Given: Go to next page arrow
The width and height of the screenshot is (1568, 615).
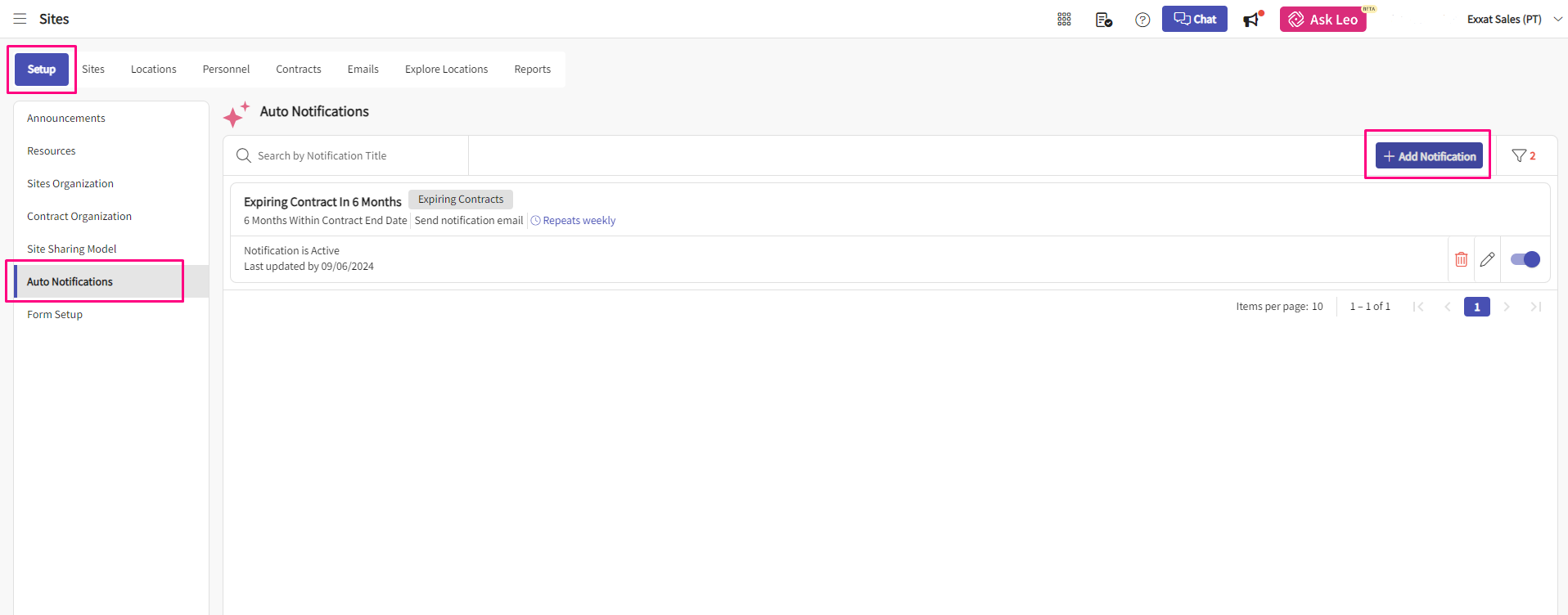Looking at the screenshot, I should pos(1507,307).
